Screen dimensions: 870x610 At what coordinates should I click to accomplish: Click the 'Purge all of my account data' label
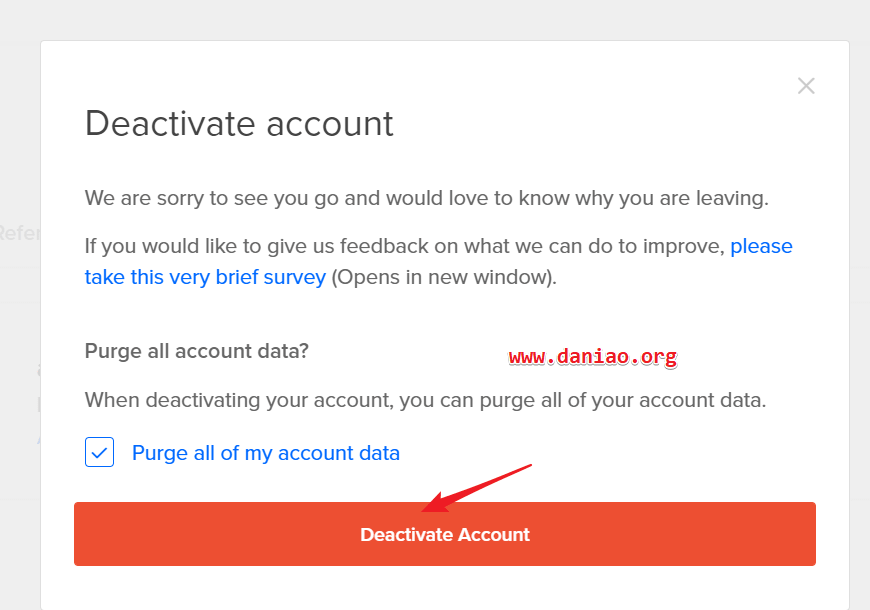(x=266, y=453)
